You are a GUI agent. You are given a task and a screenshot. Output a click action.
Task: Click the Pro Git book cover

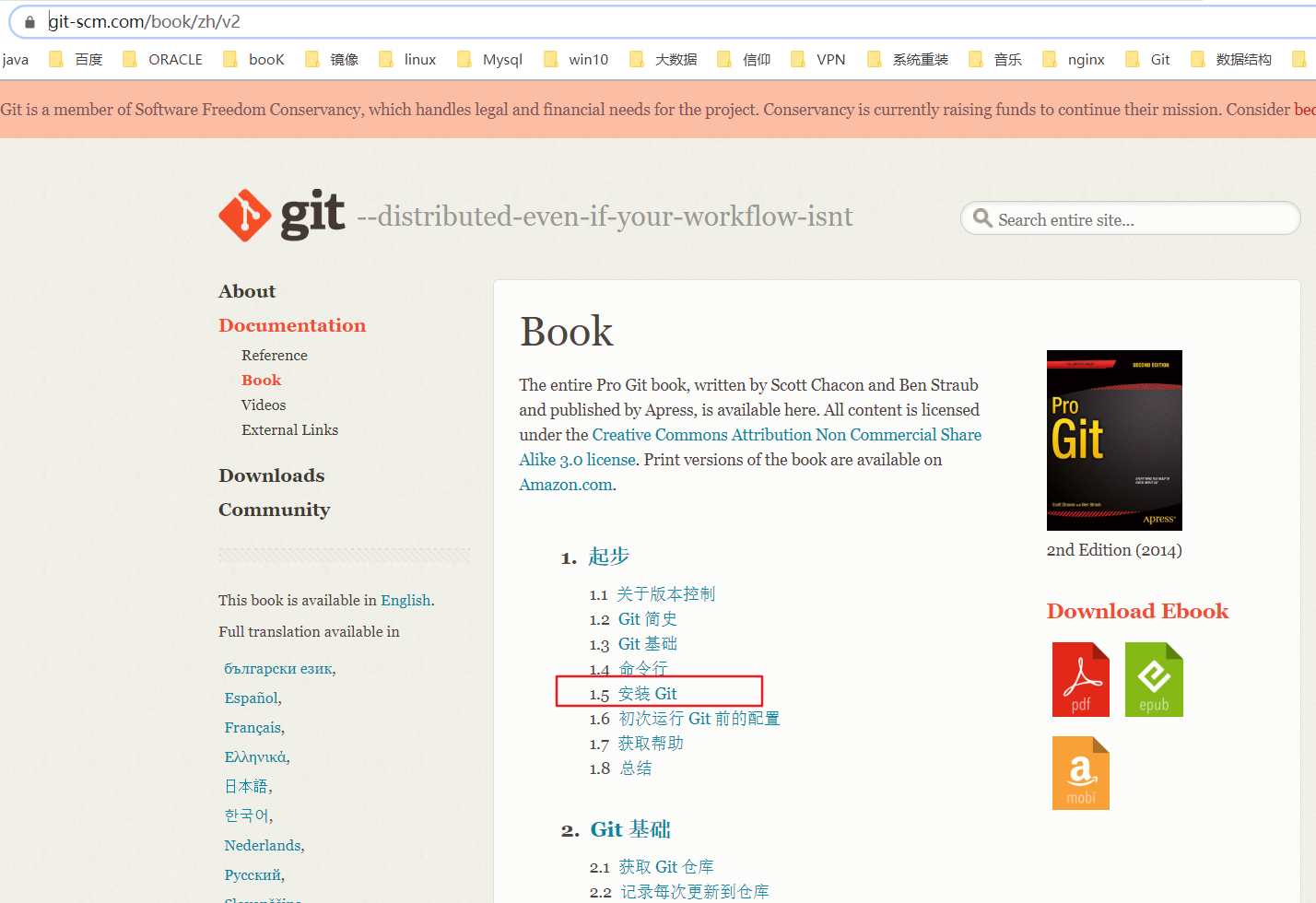point(1114,440)
